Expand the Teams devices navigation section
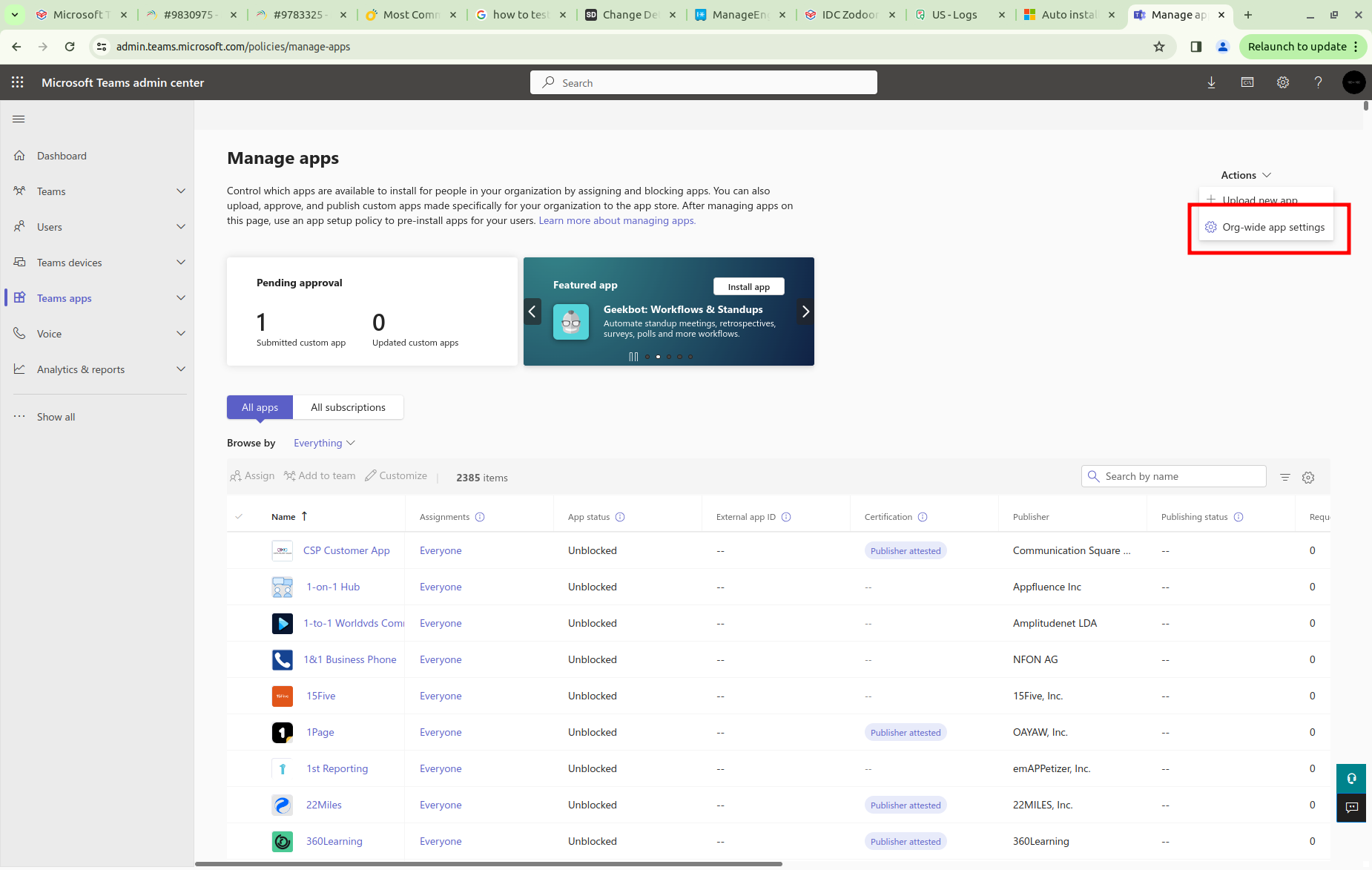This screenshot has height=870, width=1372. [181, 263]
